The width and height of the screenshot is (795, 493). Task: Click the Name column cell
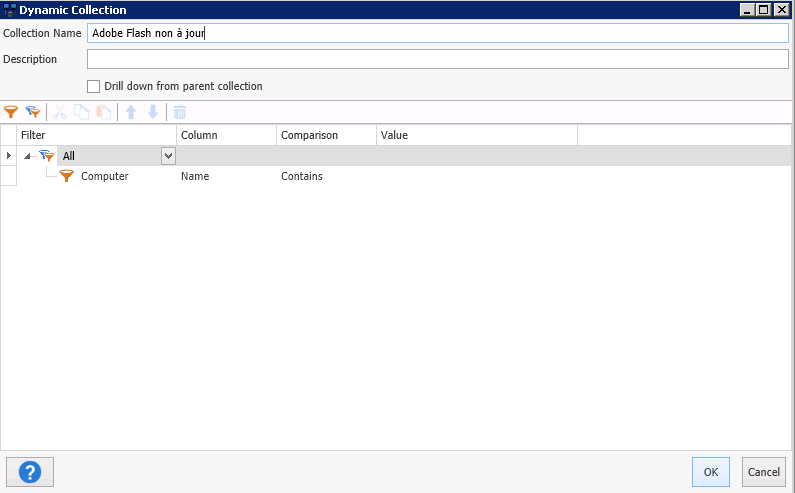pyautogui.click(x=226, y=176)
